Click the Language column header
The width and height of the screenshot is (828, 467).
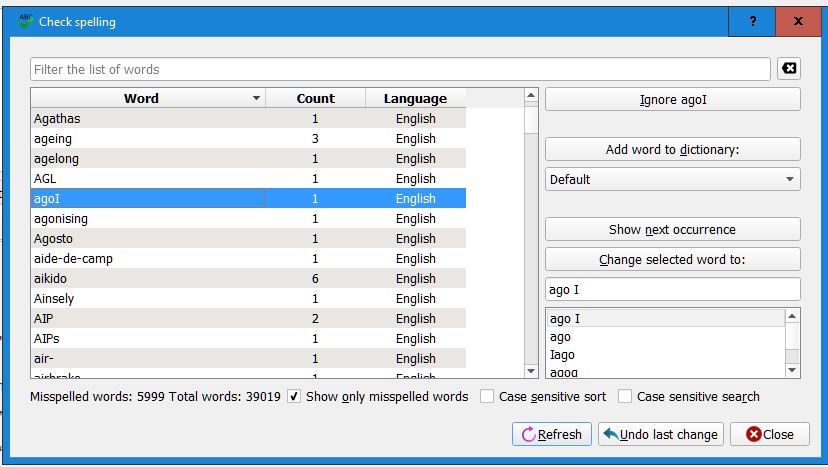point(415,99)
